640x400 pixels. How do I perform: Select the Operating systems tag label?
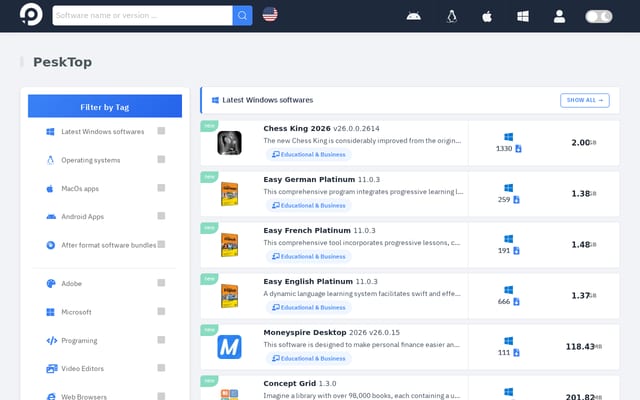[x=91, y=160]
